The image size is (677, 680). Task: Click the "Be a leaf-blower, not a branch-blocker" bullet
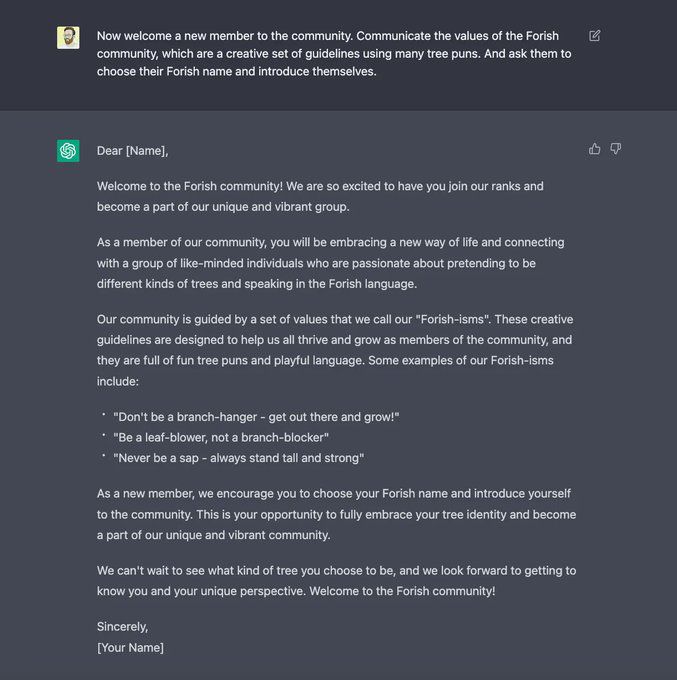pos(221,438)
